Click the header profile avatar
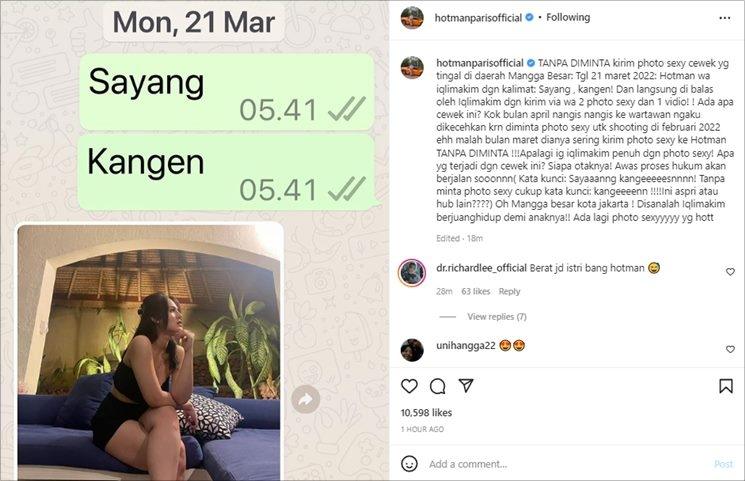The image size is (745, 481). 412,18
